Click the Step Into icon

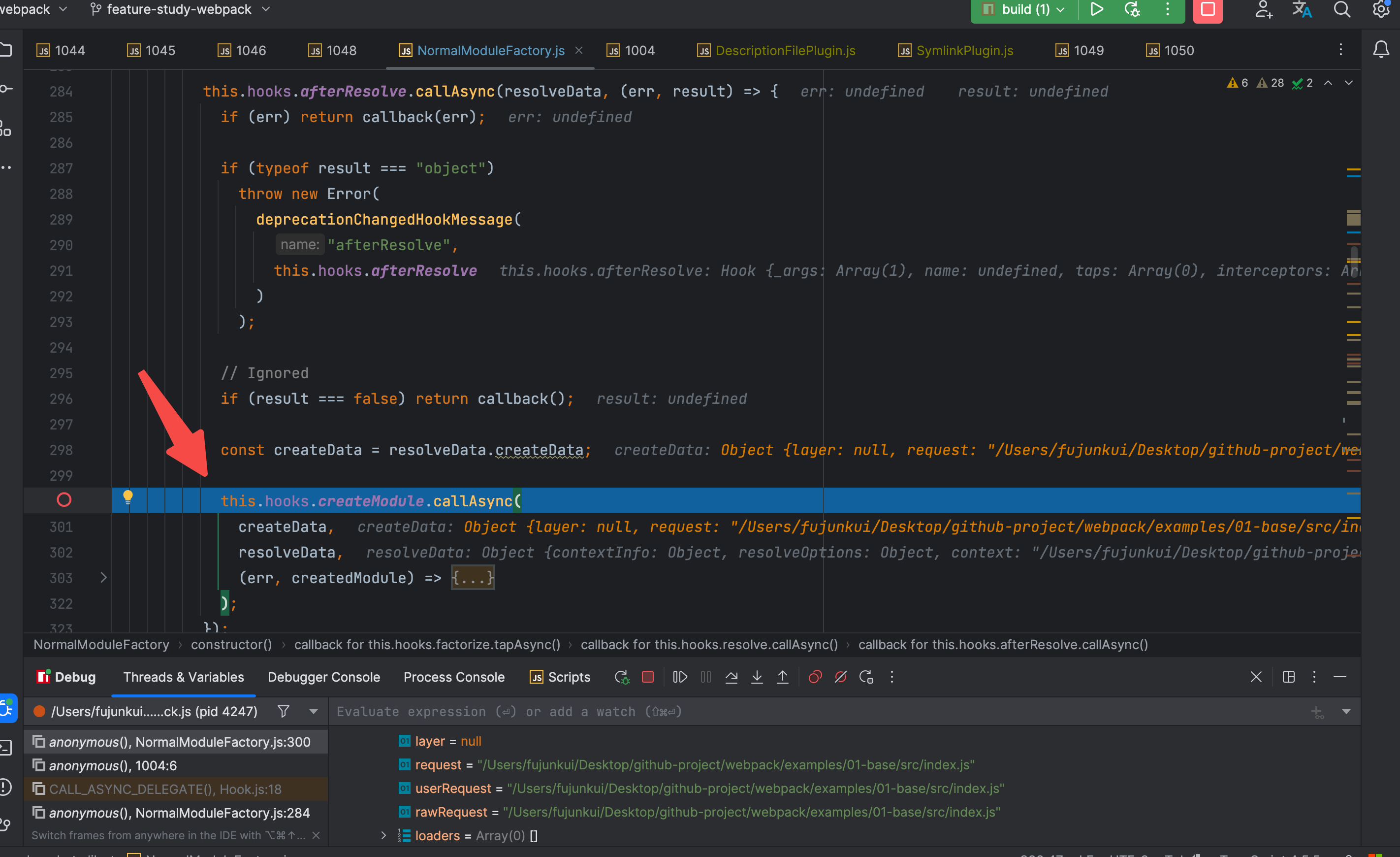point(757,677)
